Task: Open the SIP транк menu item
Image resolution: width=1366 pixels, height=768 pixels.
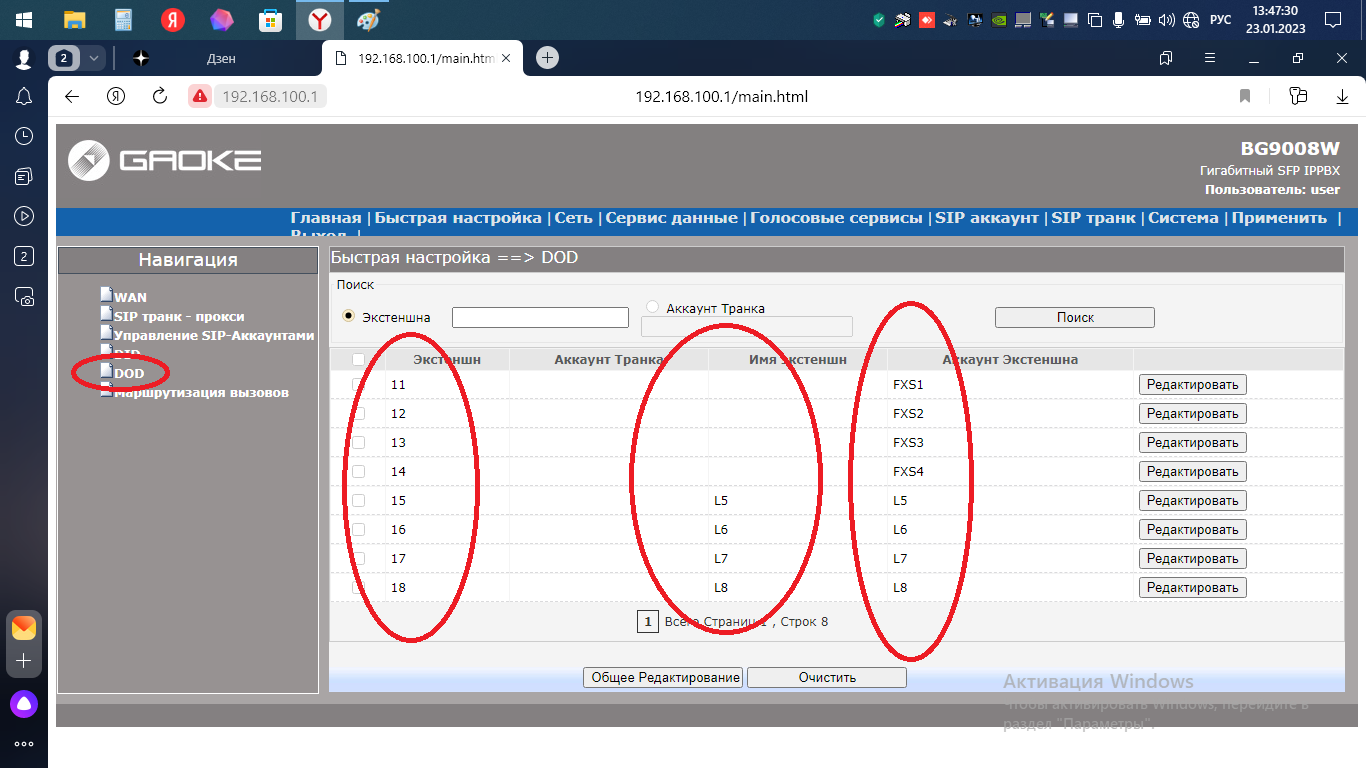Action: tap(1093, 218)
